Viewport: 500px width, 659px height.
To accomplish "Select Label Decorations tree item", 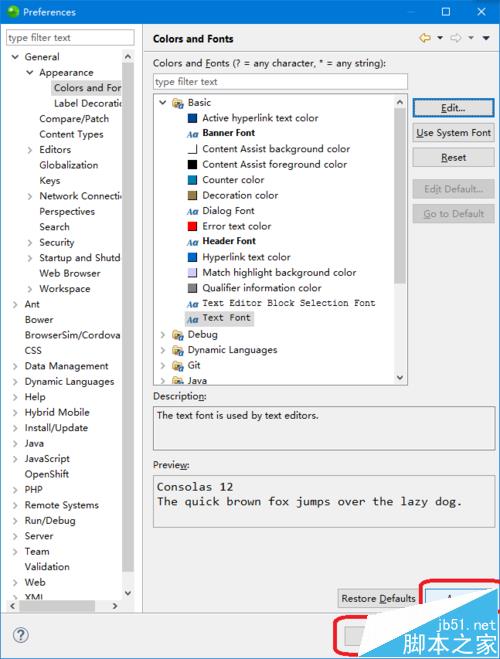I will coord(87,103).
